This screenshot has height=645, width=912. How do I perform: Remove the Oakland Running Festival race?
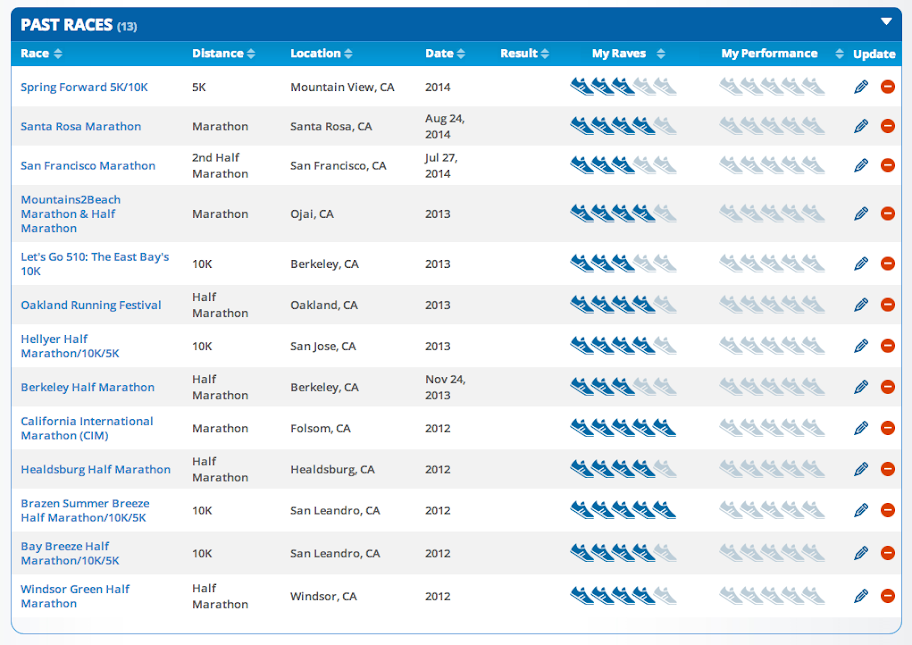tap(888, 304)
